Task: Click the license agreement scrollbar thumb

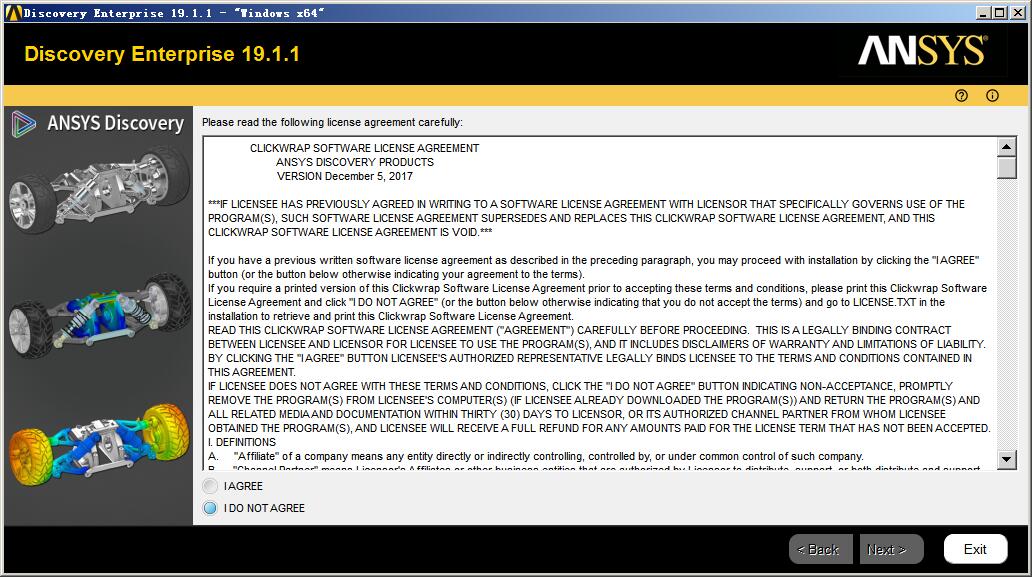Action: click(1006, 168)
